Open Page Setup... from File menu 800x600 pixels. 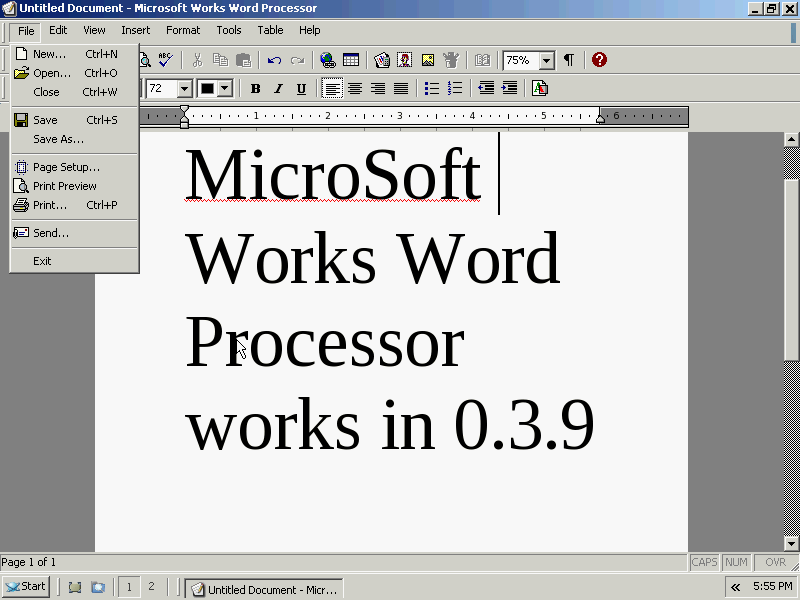pyautogui.click(x=74, y=167)
